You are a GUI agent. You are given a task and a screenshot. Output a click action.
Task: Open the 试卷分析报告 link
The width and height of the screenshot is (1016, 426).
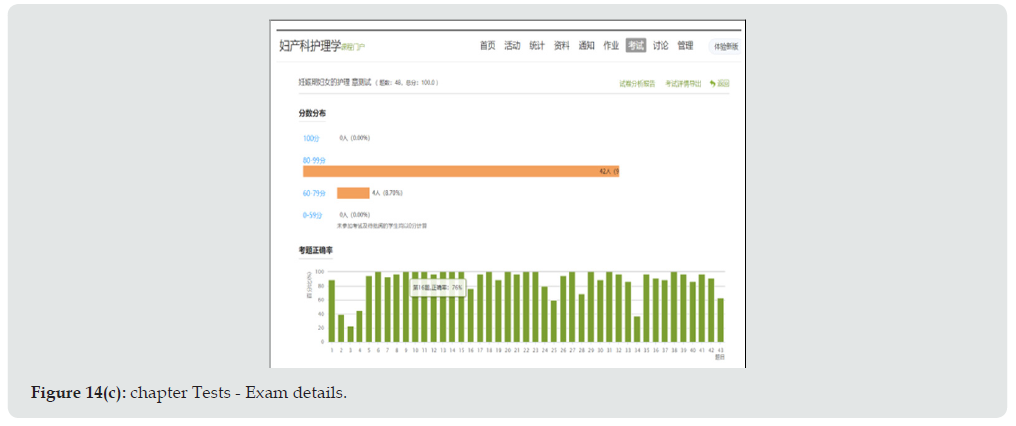[637, 84]
